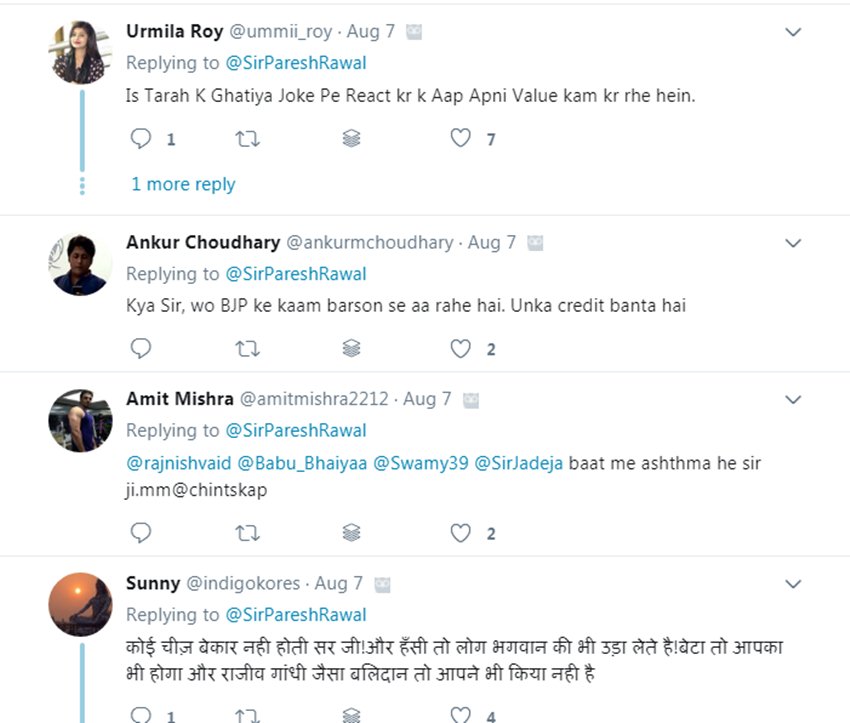Retweet Urmila Roy's tweet

pos(247,139)
